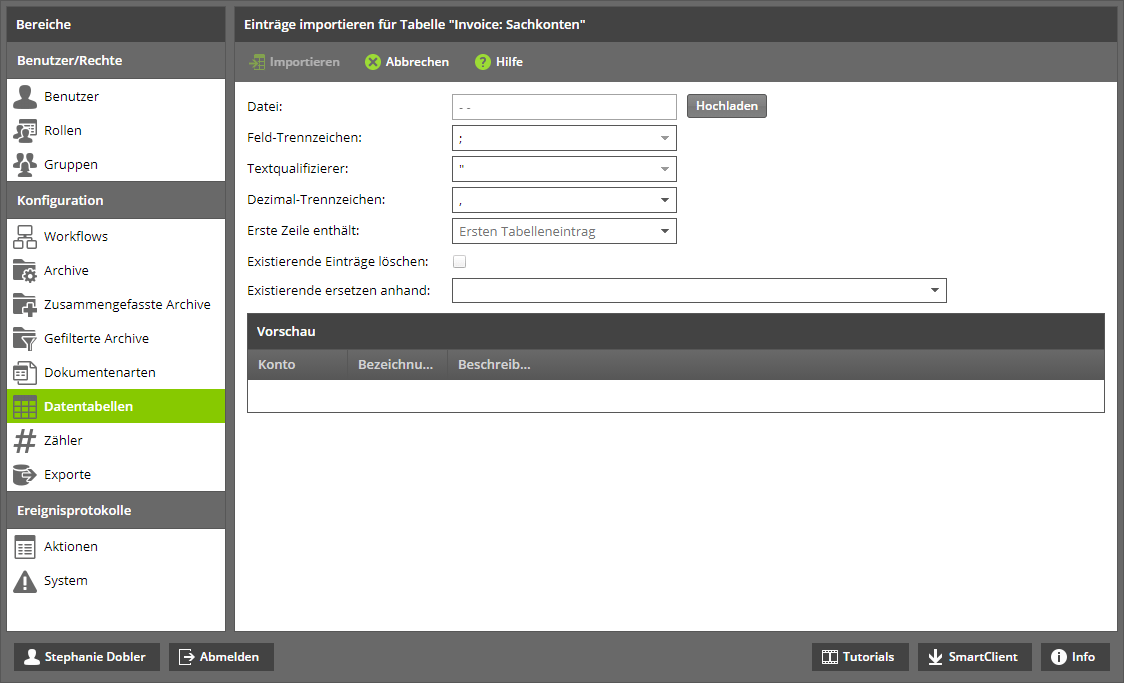Go to Workflows configuration
The image size is (1124, 683).
coord(116,237)
